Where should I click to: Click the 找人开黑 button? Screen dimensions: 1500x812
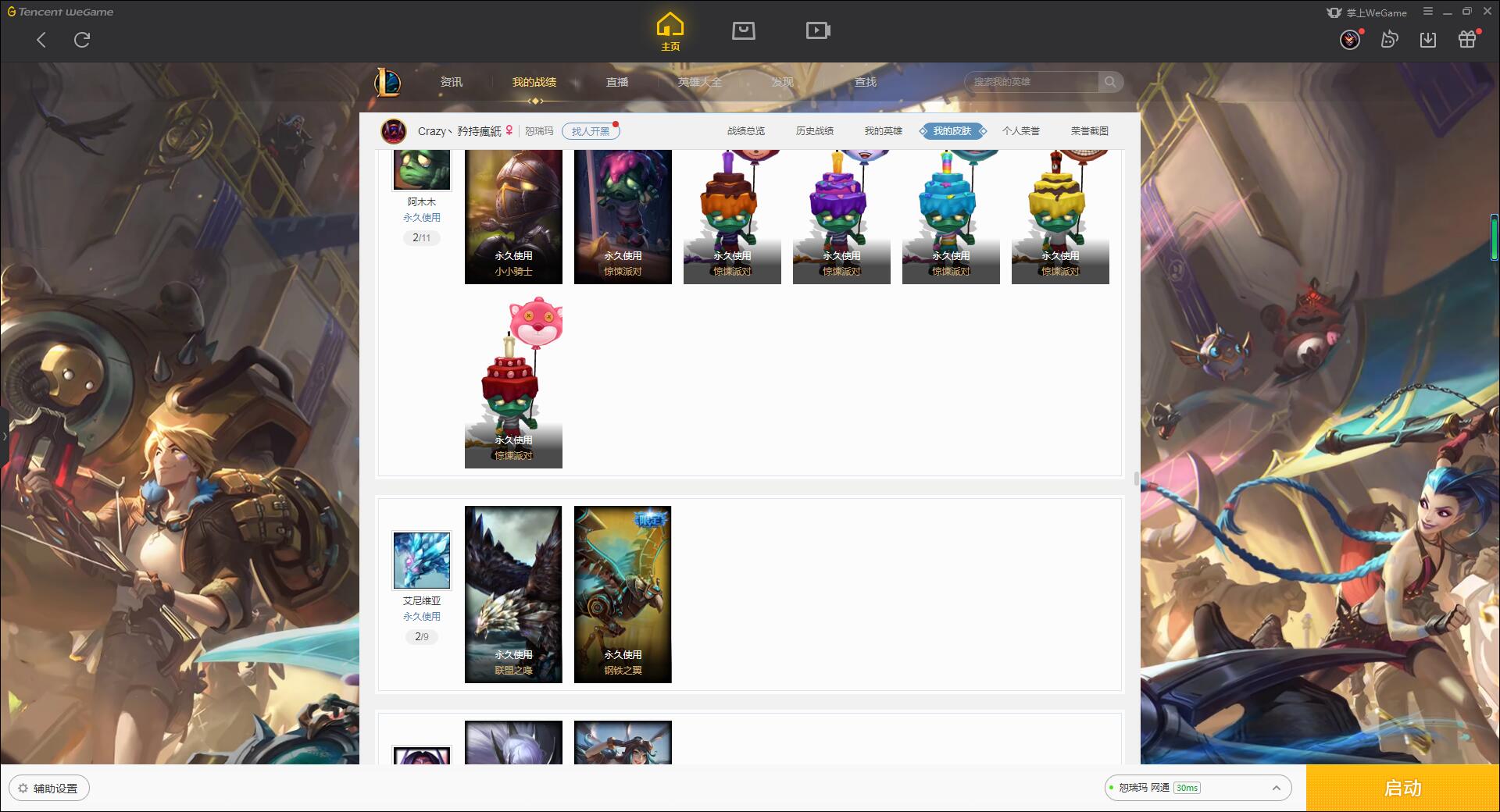(x=591, y=131)
